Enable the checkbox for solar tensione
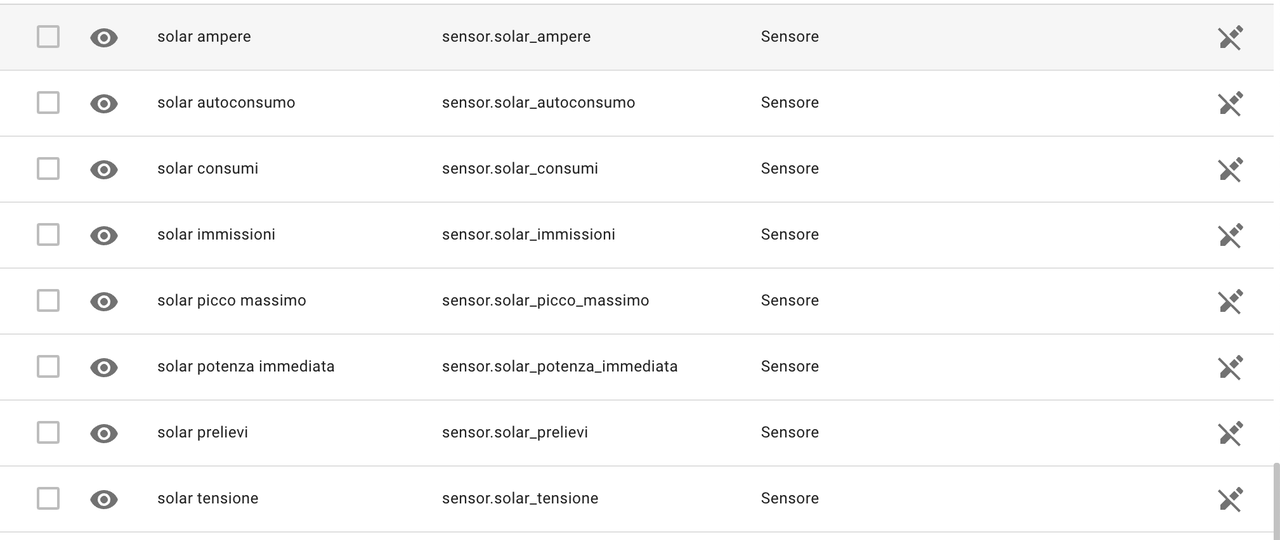The height and width of the screenshot is (540, 1280). coord(48,499)
